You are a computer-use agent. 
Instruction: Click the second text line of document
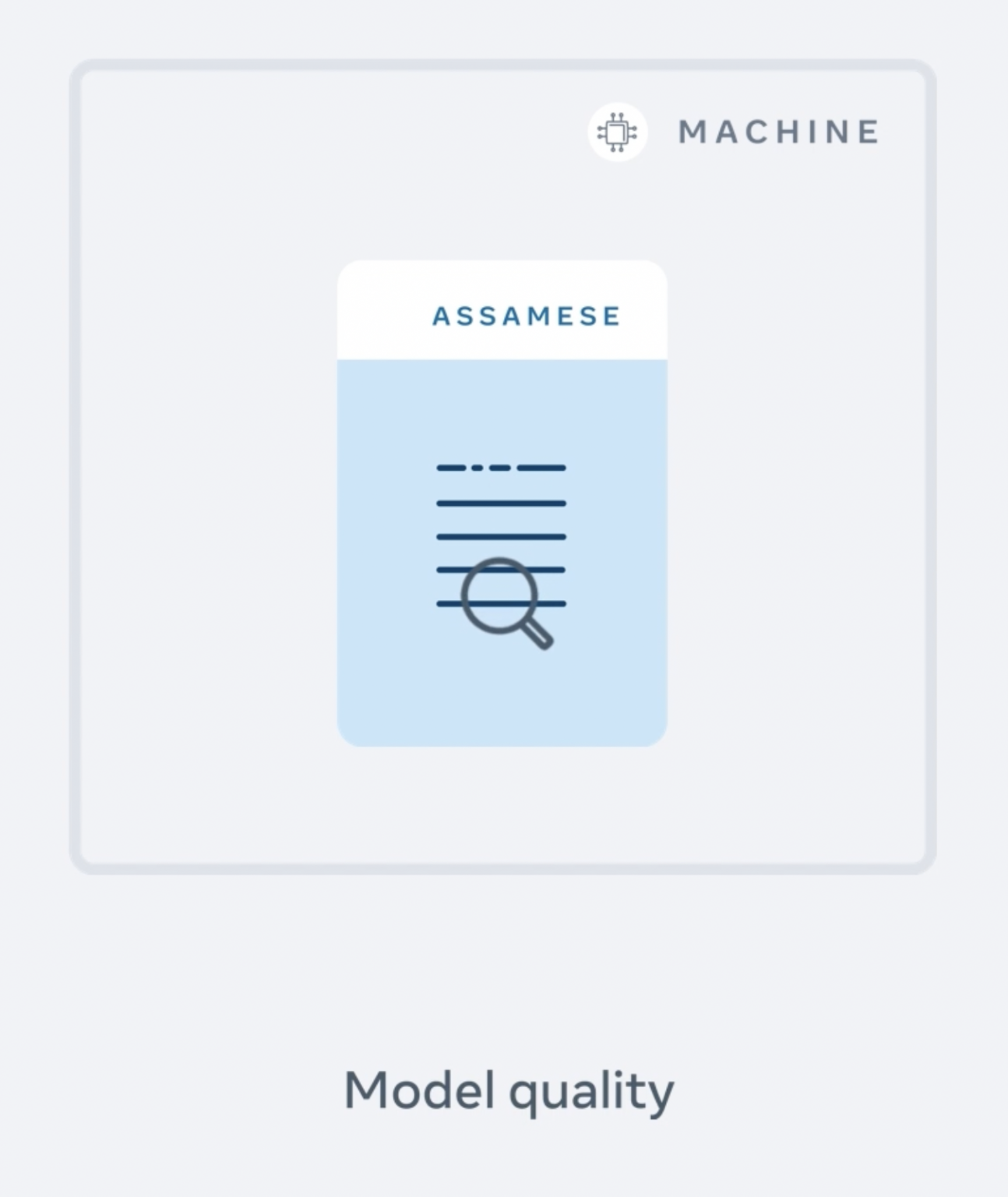(501, 503)
